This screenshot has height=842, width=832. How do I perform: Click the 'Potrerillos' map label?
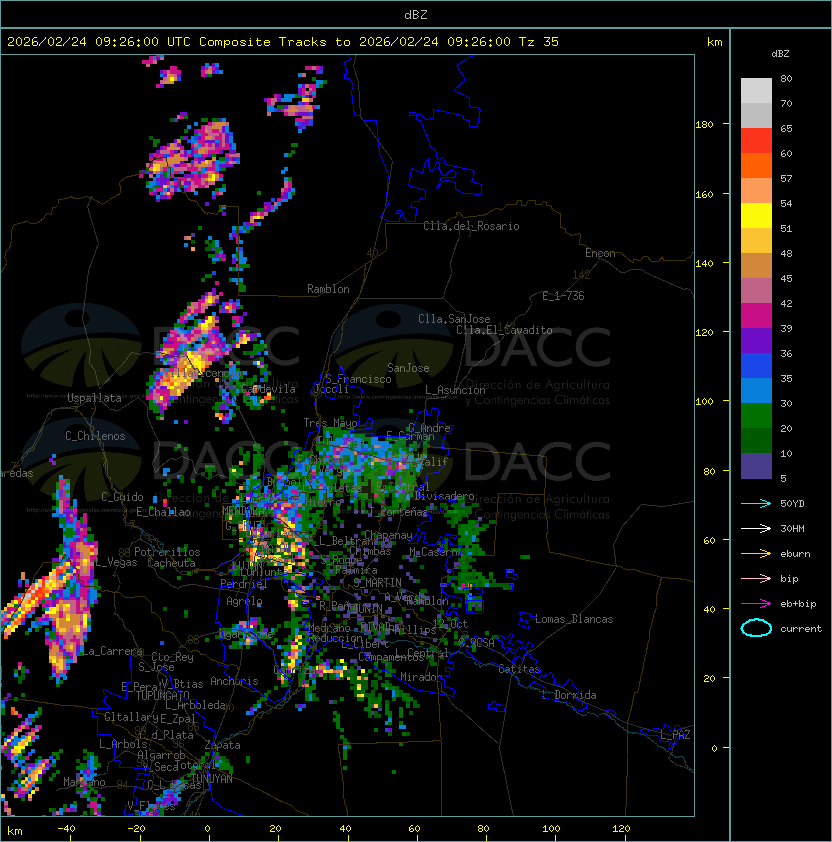[167, 552]
